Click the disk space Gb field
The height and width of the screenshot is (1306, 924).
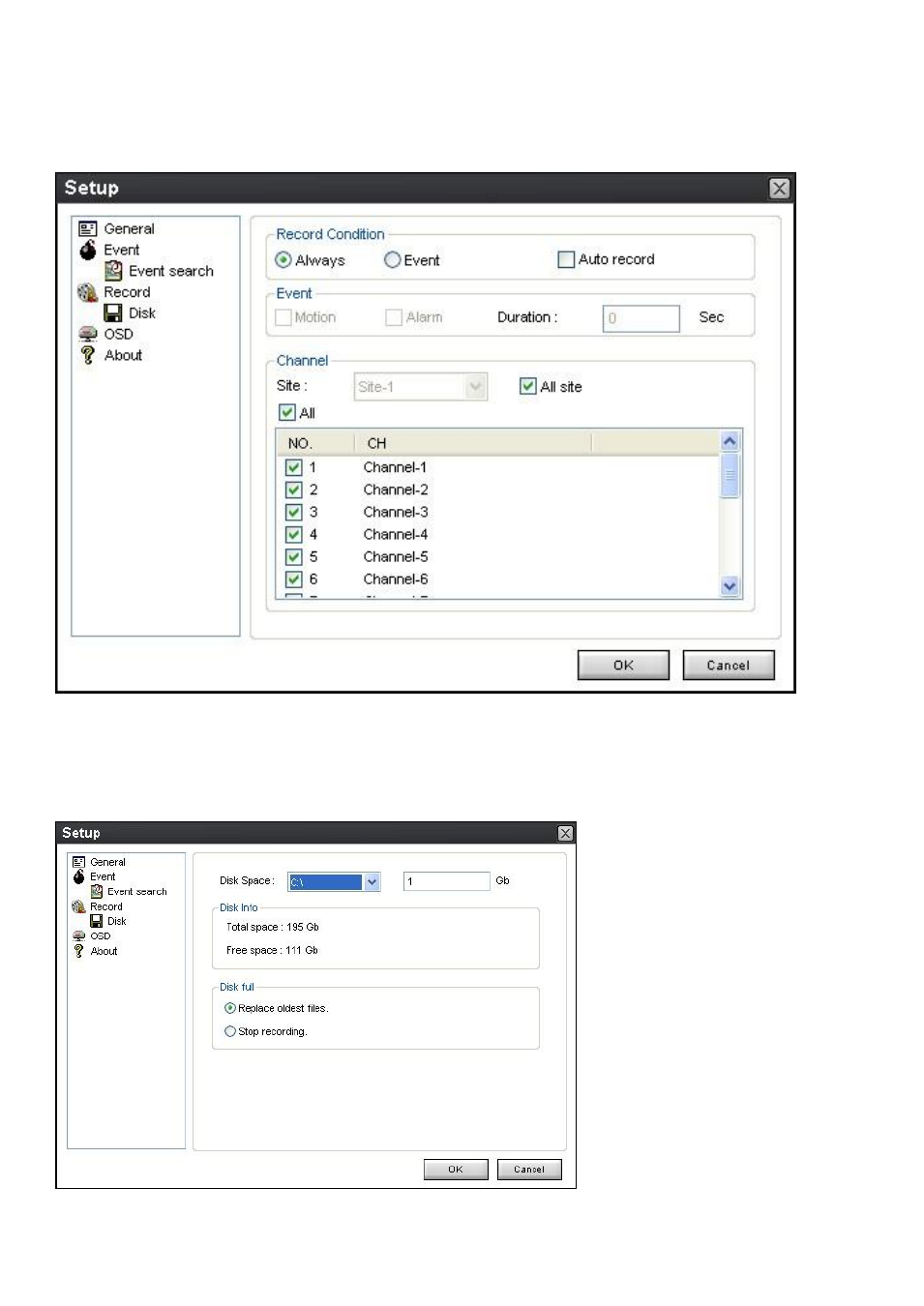pyautogui.click(x=446, y=881)
